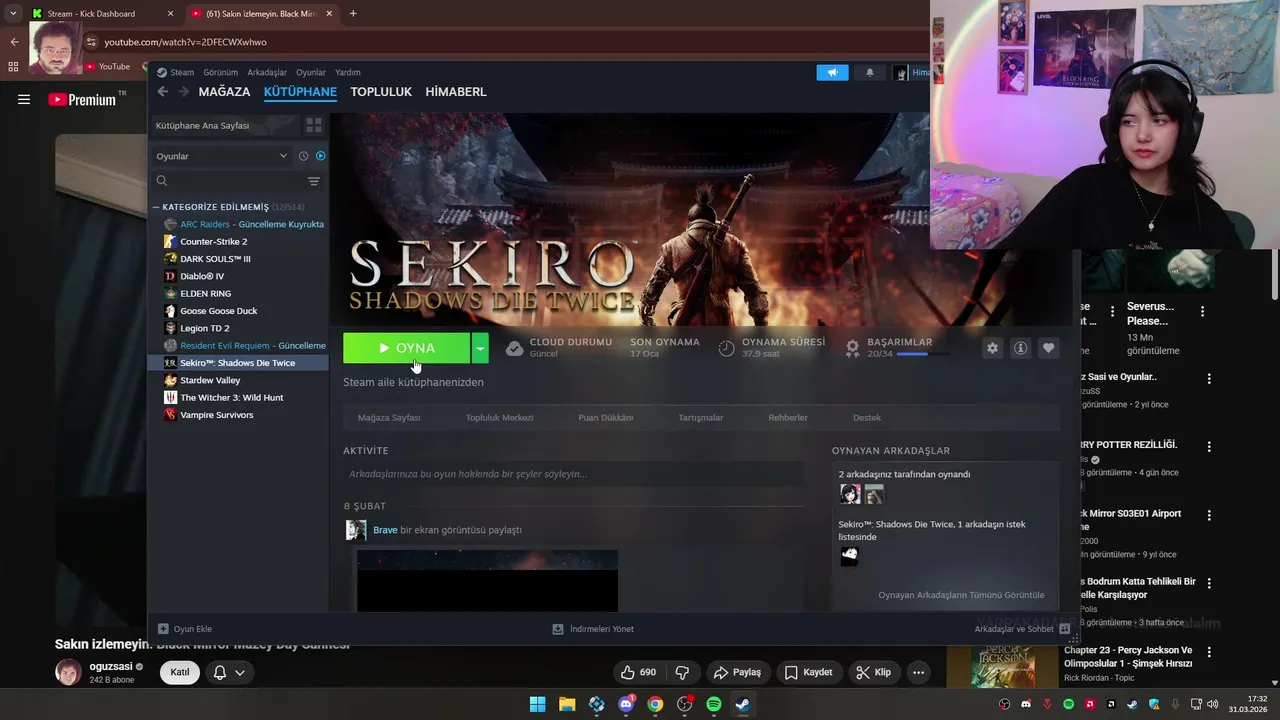Switch to the MAĞAZA tab

(x=224, y=91)
